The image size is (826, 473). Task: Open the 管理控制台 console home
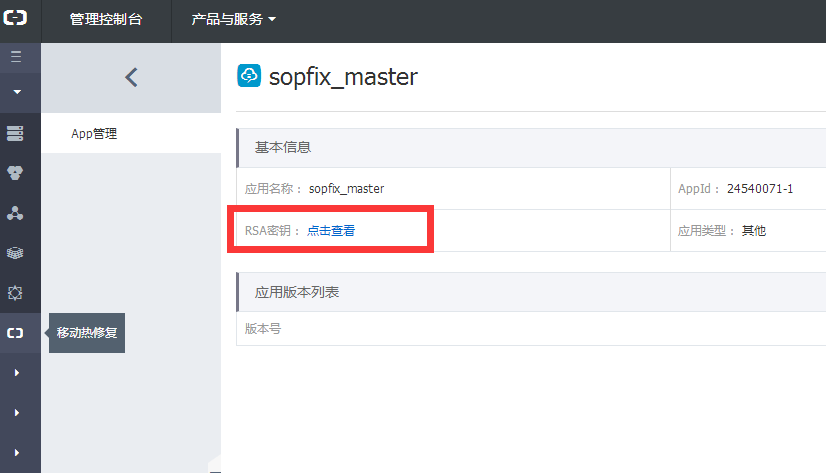(x=106, y=19)
